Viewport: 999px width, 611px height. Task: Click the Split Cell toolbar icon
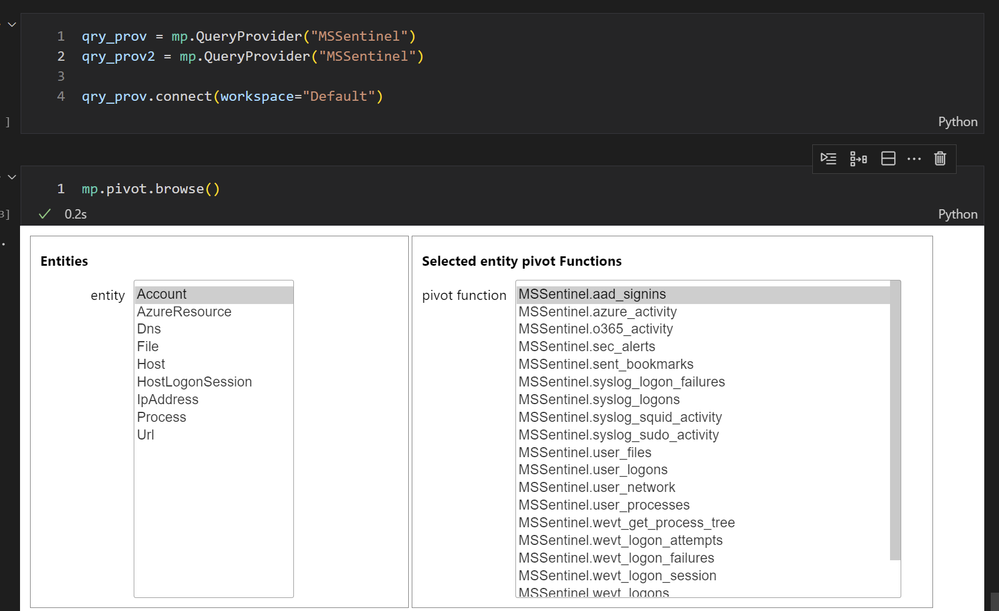[888, 158]
